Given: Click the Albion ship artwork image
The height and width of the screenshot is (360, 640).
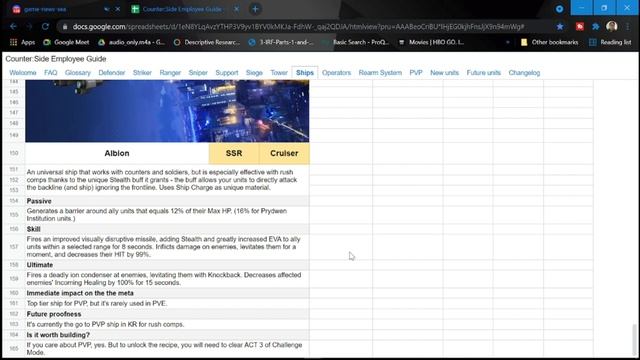Looking at the screenshot, I should (x=167, y=111).
